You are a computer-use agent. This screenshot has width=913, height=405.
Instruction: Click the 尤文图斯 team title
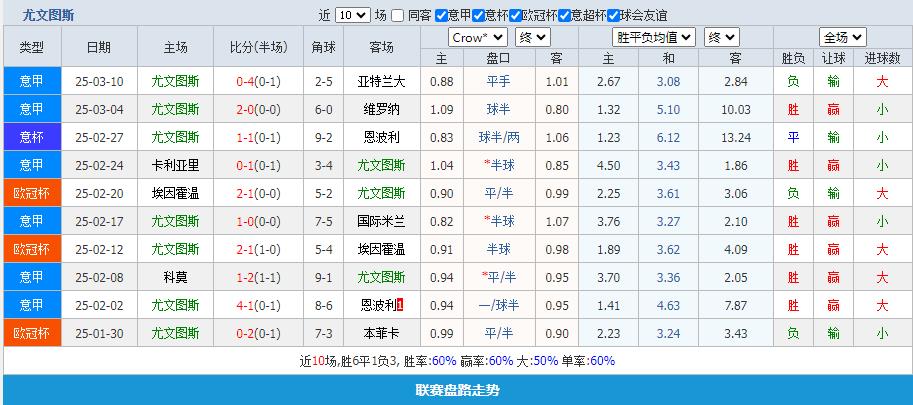coord(48,15)
